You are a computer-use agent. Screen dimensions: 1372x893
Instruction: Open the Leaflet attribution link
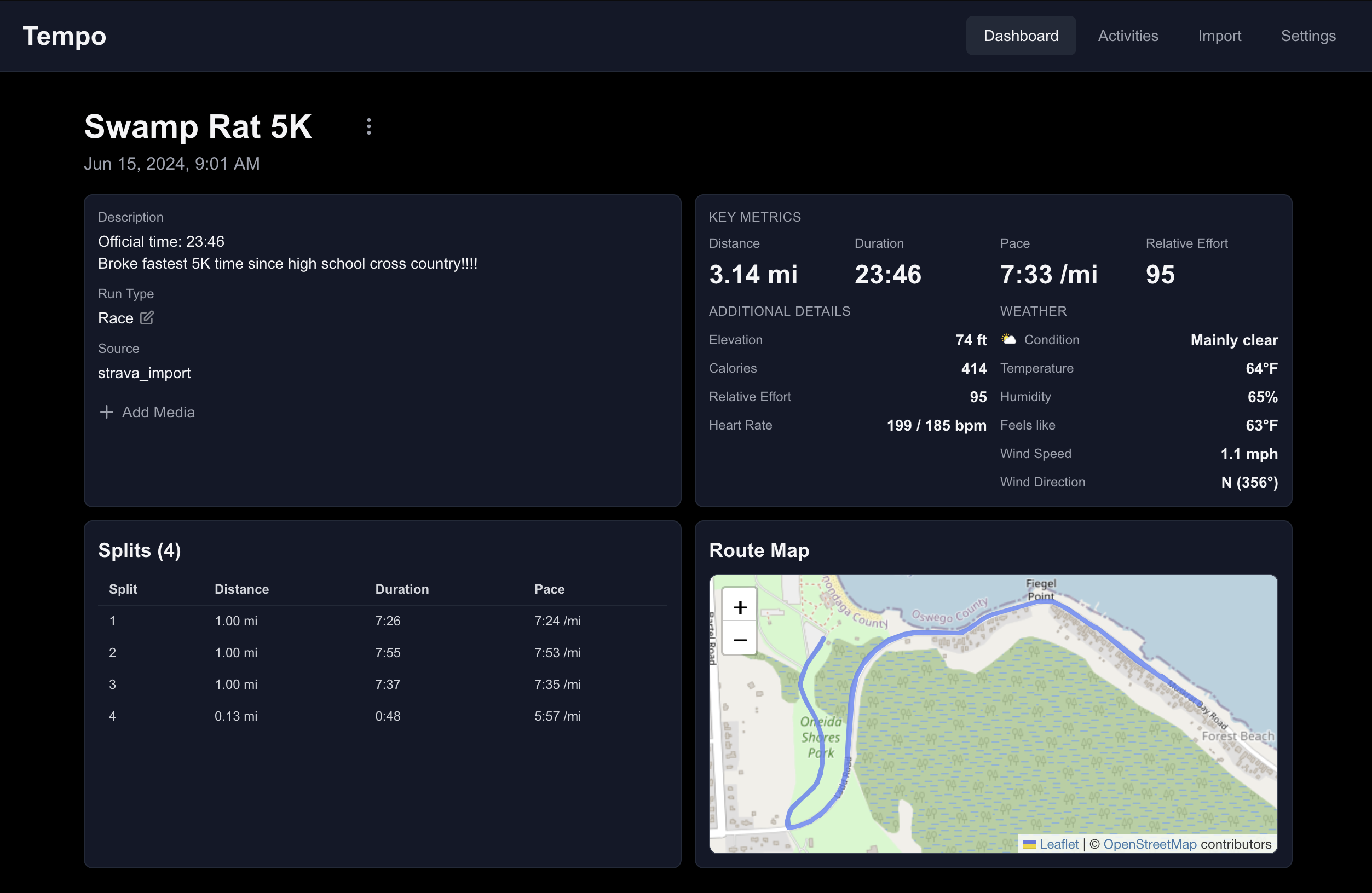click(1058, 844)
